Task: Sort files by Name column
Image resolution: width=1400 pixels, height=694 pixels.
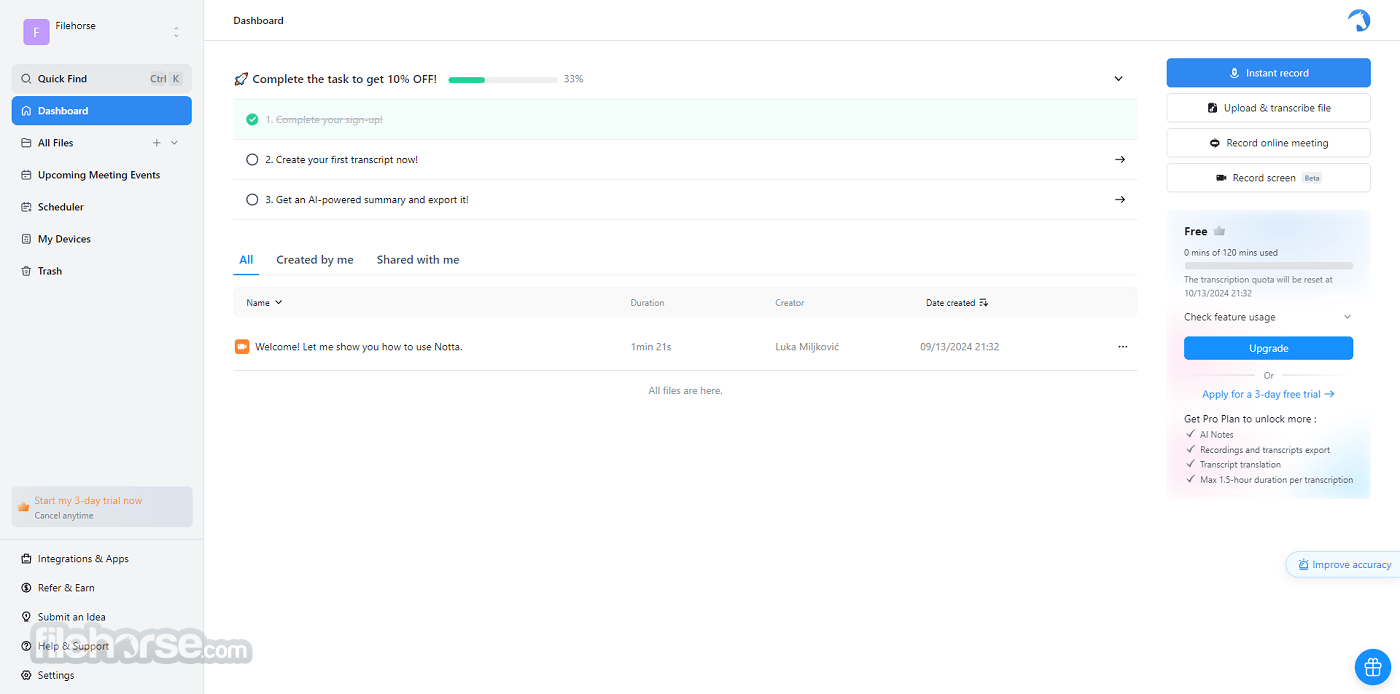Action: tap(264, 302)
